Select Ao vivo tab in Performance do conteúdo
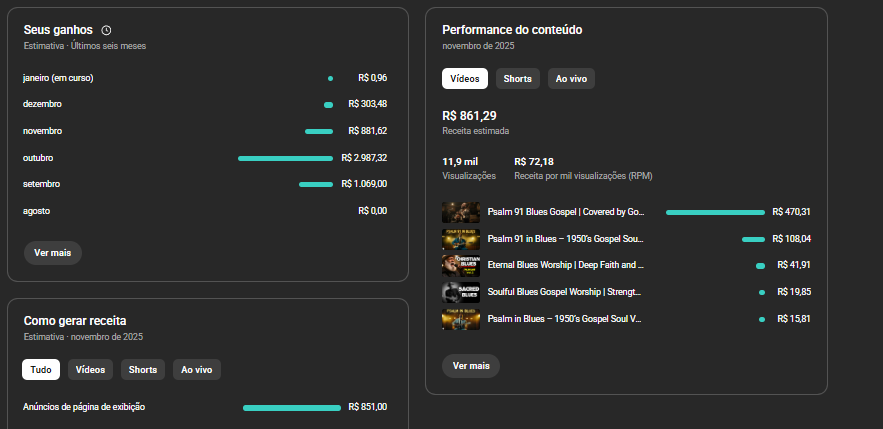This screenshot has width=883, height=429. point(571,79)
